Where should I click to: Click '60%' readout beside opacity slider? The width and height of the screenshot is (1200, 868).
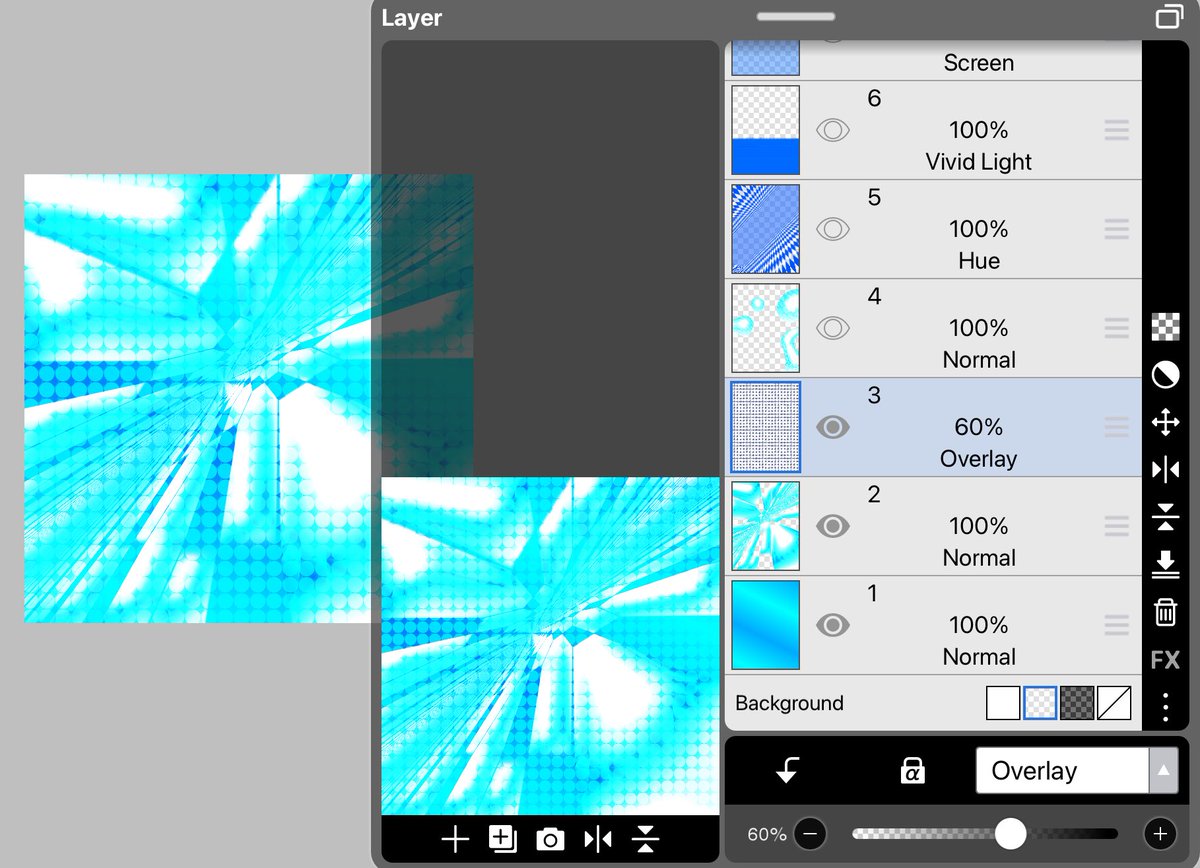point(767,834)
